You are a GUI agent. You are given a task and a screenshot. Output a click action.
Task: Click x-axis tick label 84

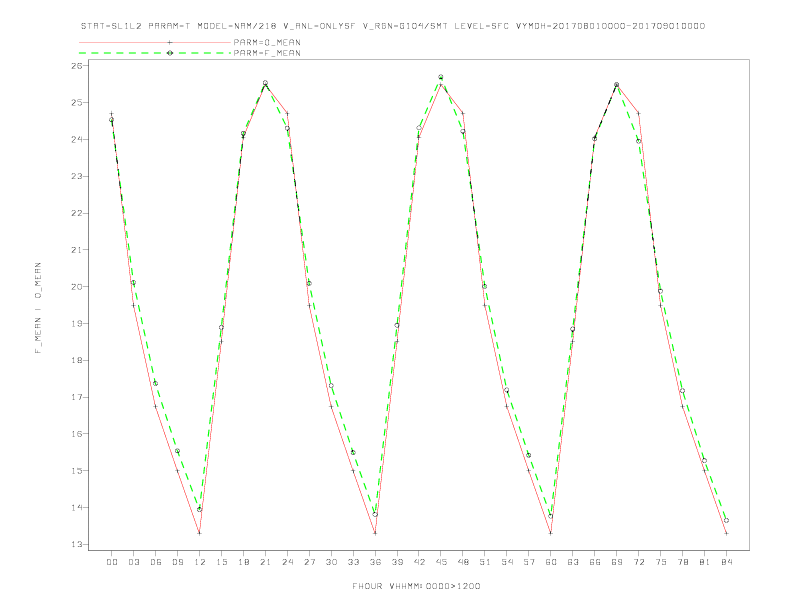pyautogui.click(x=726, y=562)
